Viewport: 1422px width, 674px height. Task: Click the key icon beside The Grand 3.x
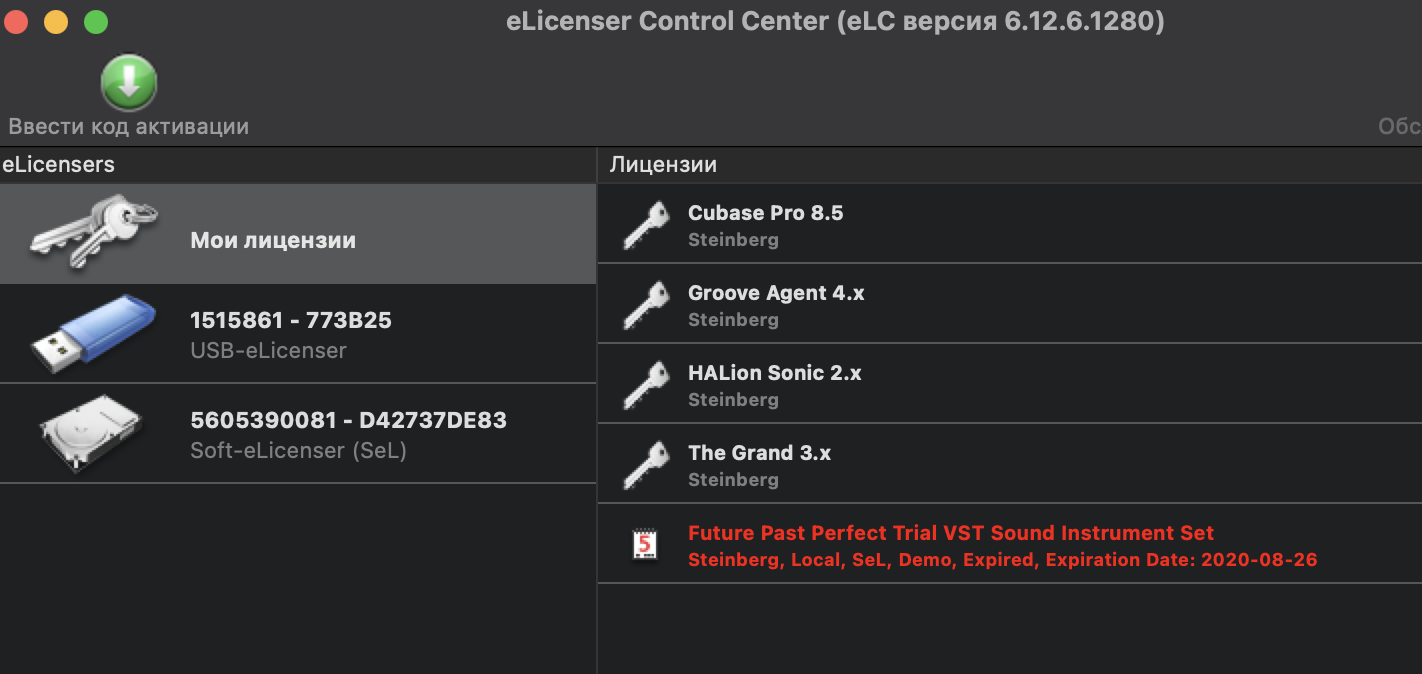(x=645, y=464)
